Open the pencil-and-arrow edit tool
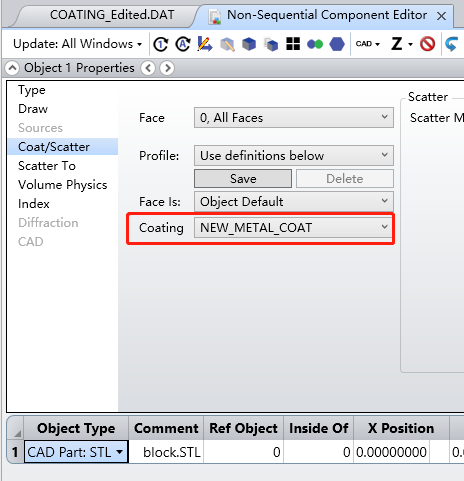This screenshot has width=464, height=481. tap(205, 44)
